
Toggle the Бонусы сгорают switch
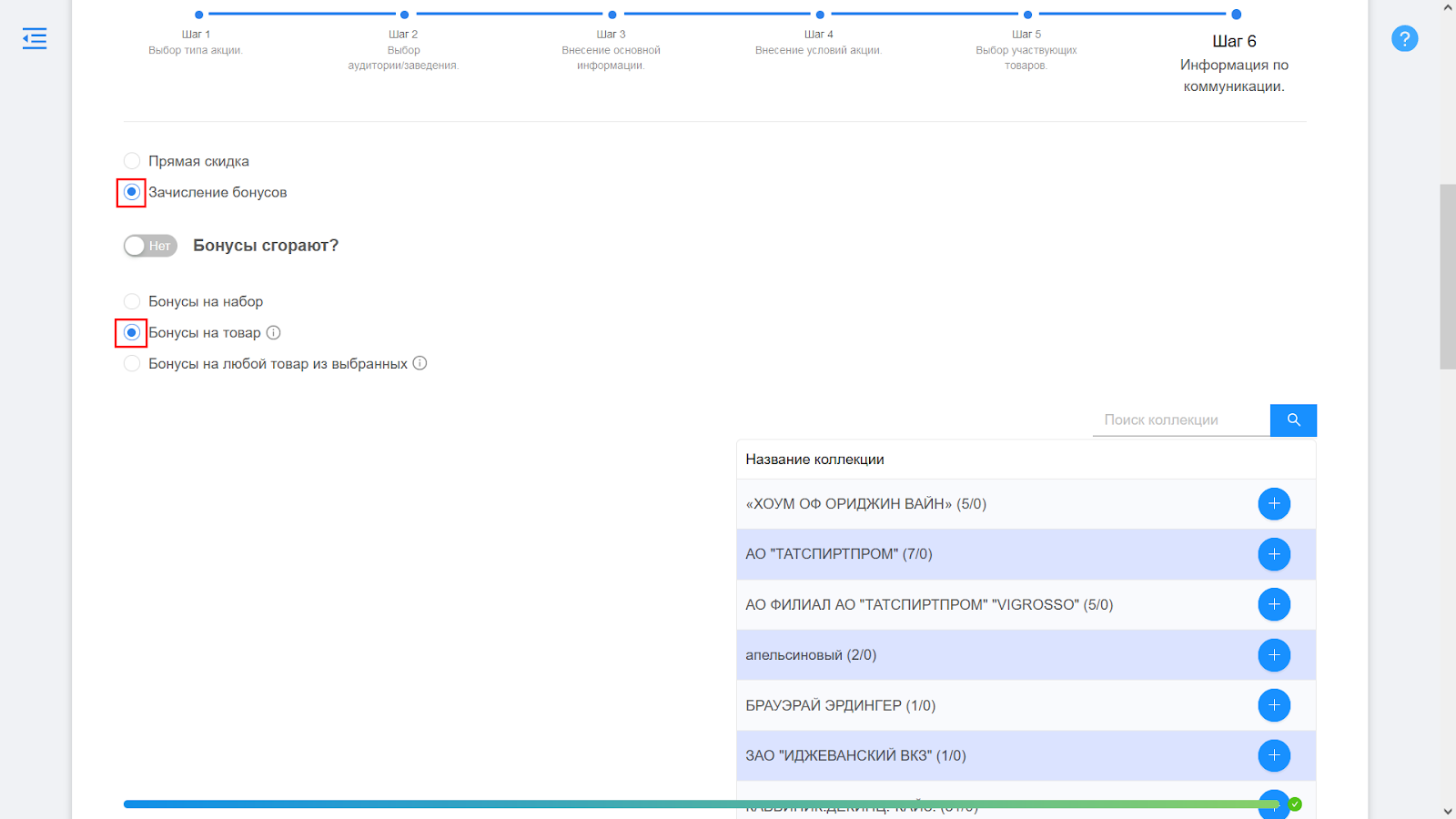pos(150,246)
